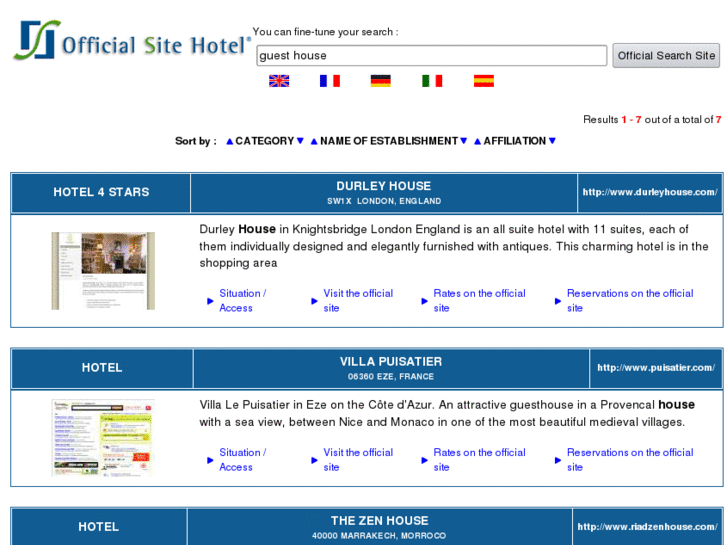Sort Affiliation ascending with up arrow

pyautogui.click(x=478, y=141)
